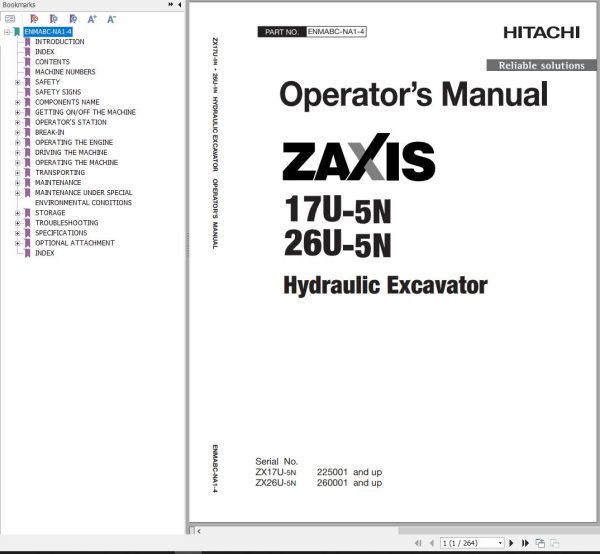600x554 pixels.
Task: Click the purple bookmark icon beside MACHINE NUMBERS
Action: pos(28,72)
